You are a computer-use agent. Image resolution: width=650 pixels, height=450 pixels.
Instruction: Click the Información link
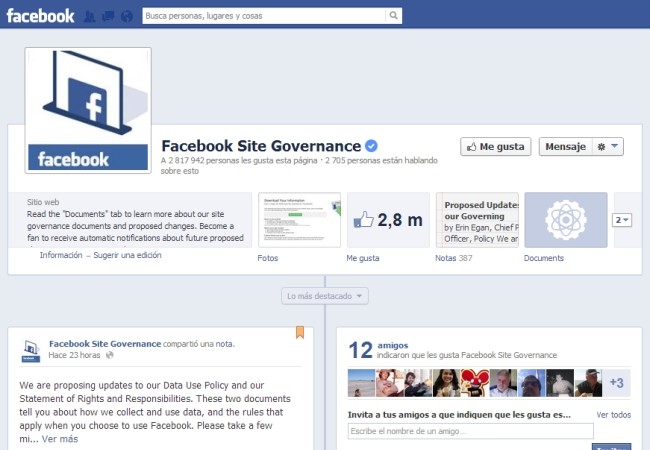click(x=61, y=255)
